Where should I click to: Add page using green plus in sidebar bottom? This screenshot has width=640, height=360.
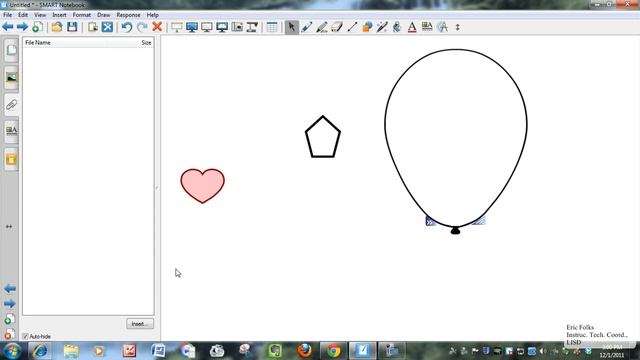click(10, 319)
